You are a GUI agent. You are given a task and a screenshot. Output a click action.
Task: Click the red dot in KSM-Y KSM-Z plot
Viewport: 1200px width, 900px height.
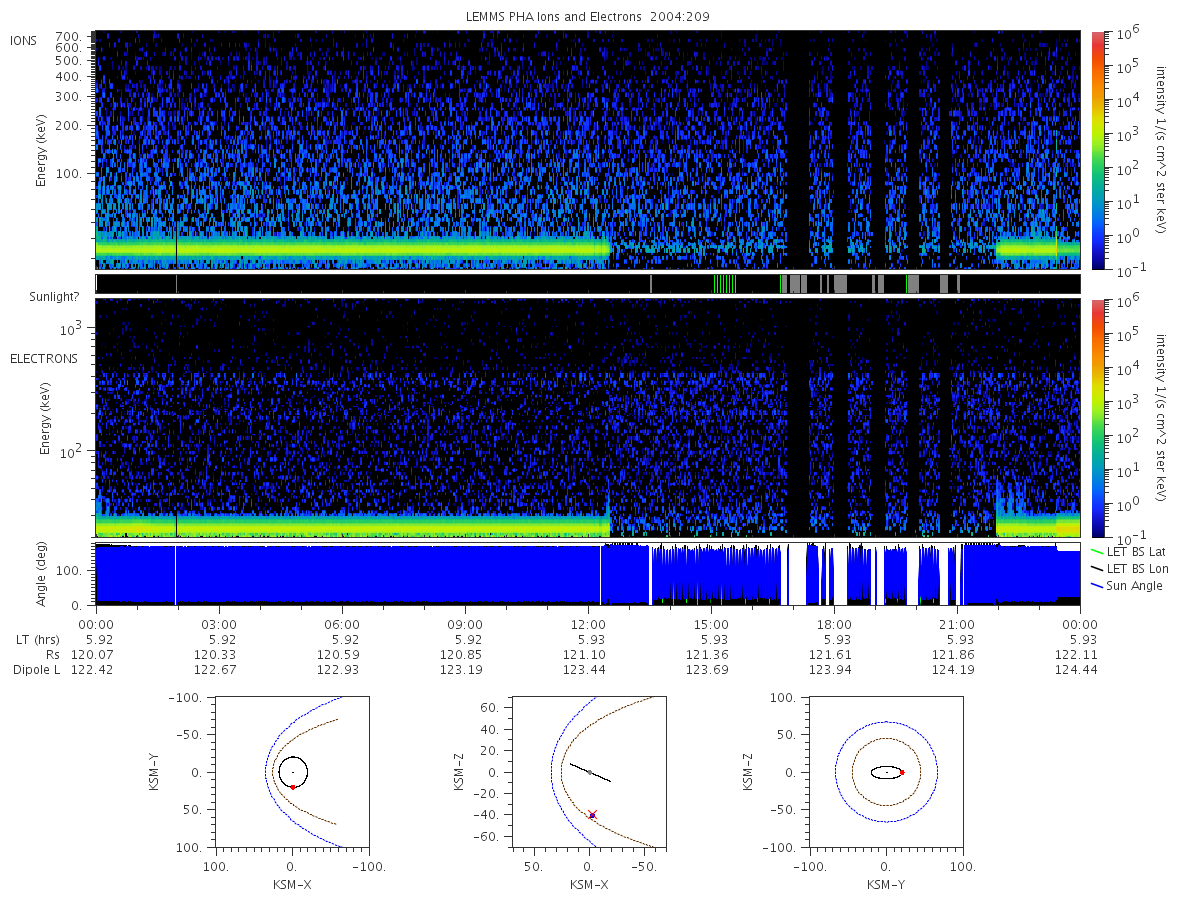tap(901, 772)
